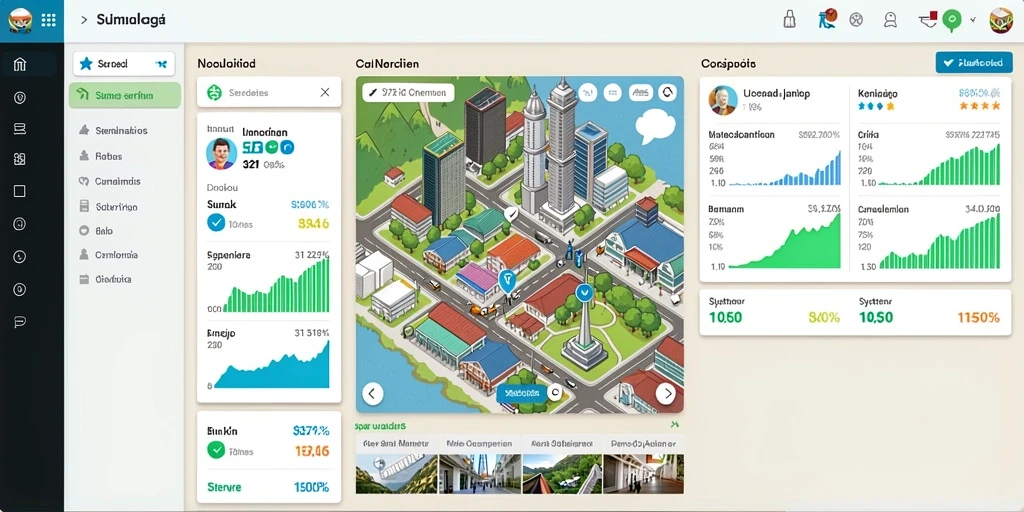Open dropdown arrow next to green pin

pos(973,20)
